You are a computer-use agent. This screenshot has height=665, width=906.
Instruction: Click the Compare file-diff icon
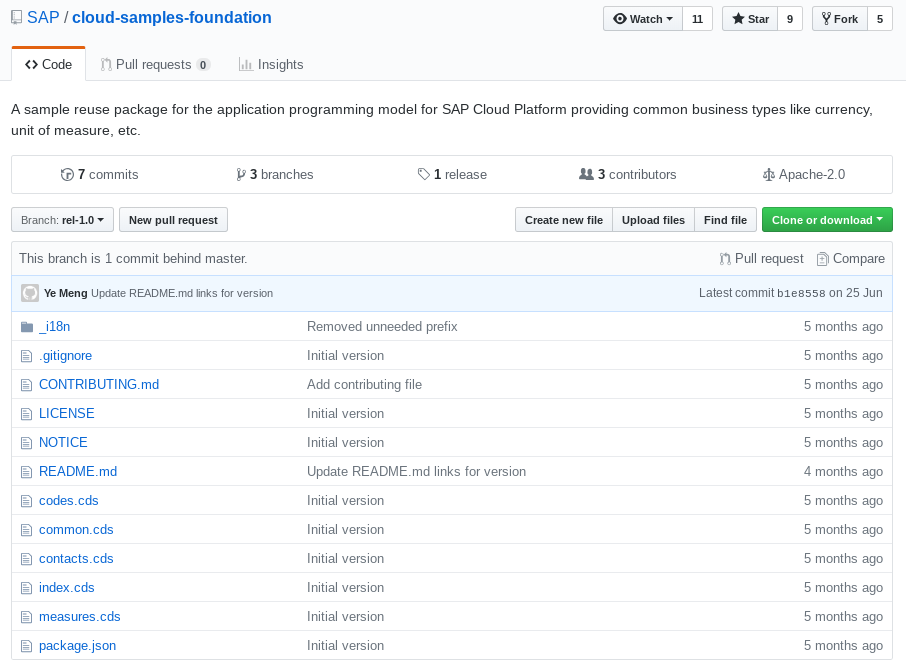822,259
